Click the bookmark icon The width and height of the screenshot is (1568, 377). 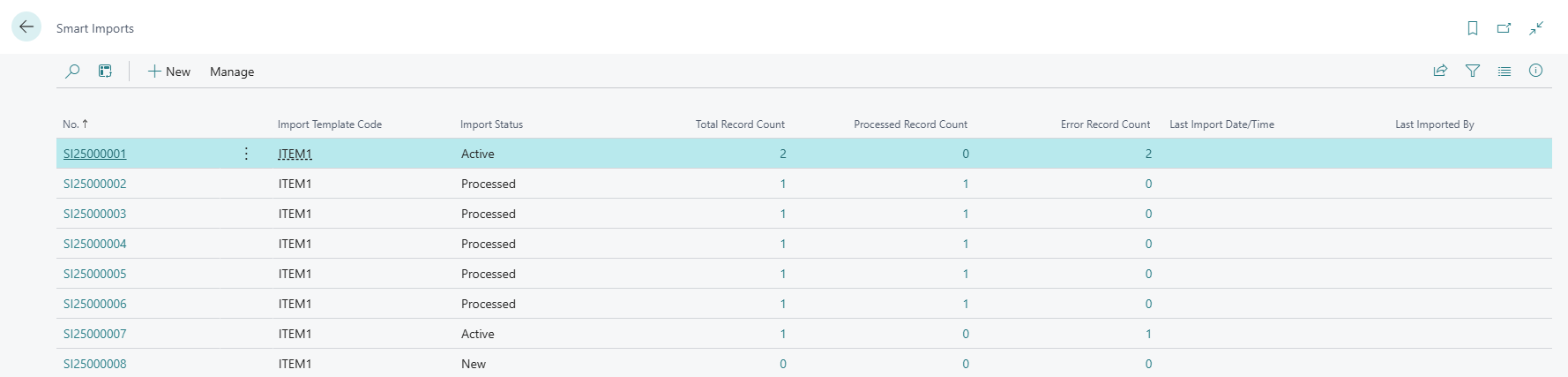point(1472,28)
